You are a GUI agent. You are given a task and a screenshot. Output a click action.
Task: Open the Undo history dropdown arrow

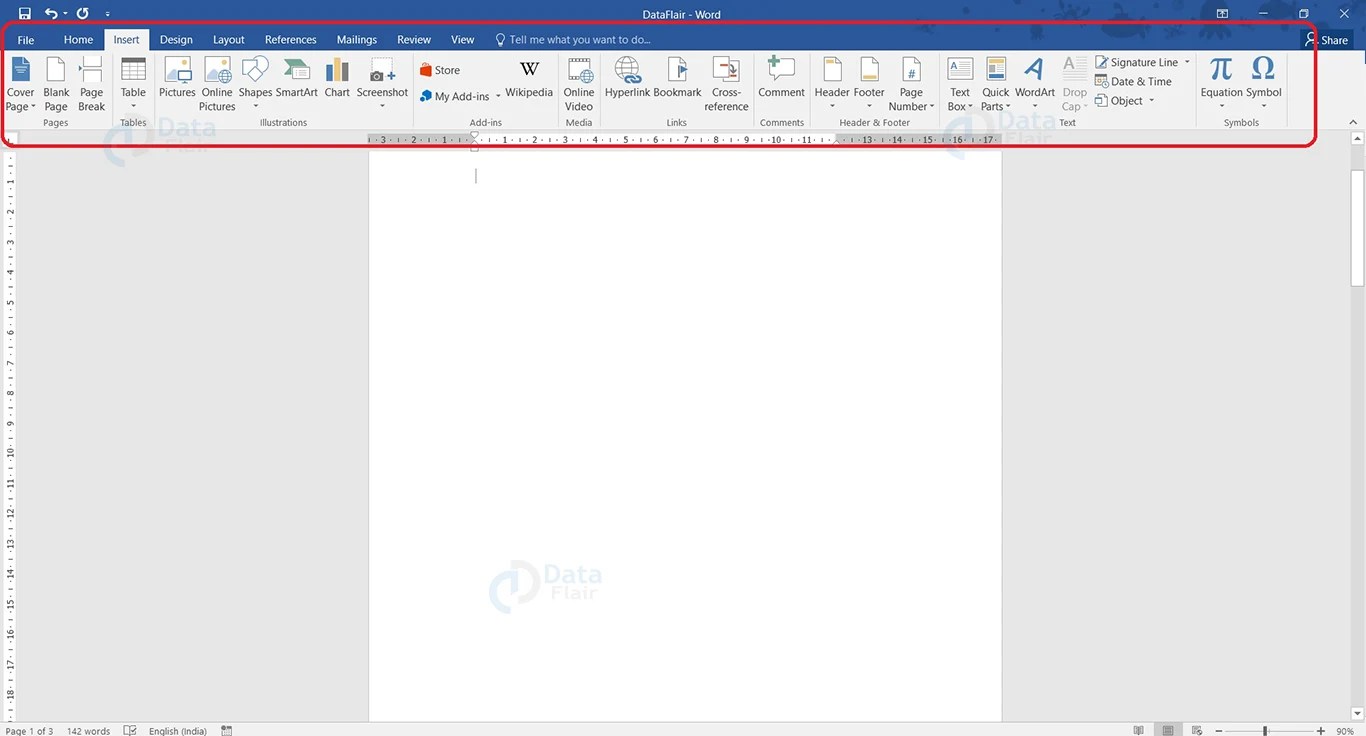point(65,14)
